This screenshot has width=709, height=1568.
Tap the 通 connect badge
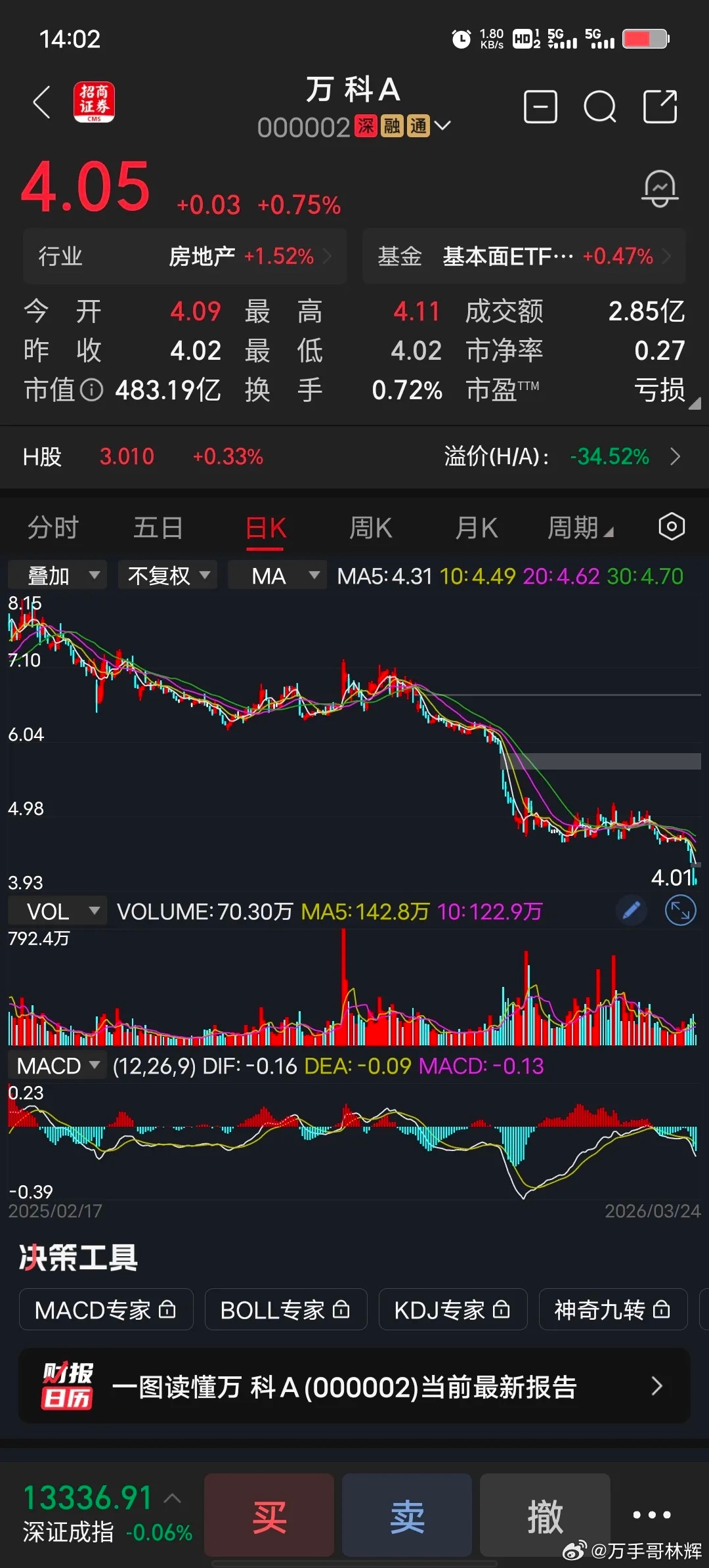(418, 126)
